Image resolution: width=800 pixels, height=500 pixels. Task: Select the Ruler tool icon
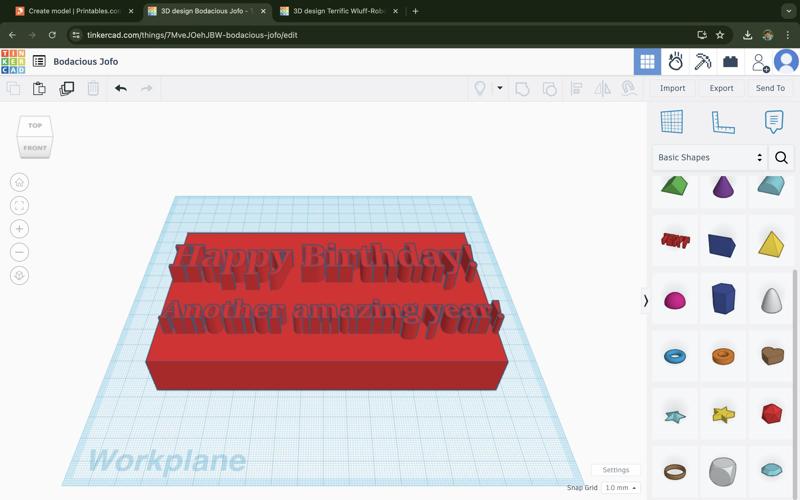click(x=723, y=122)
